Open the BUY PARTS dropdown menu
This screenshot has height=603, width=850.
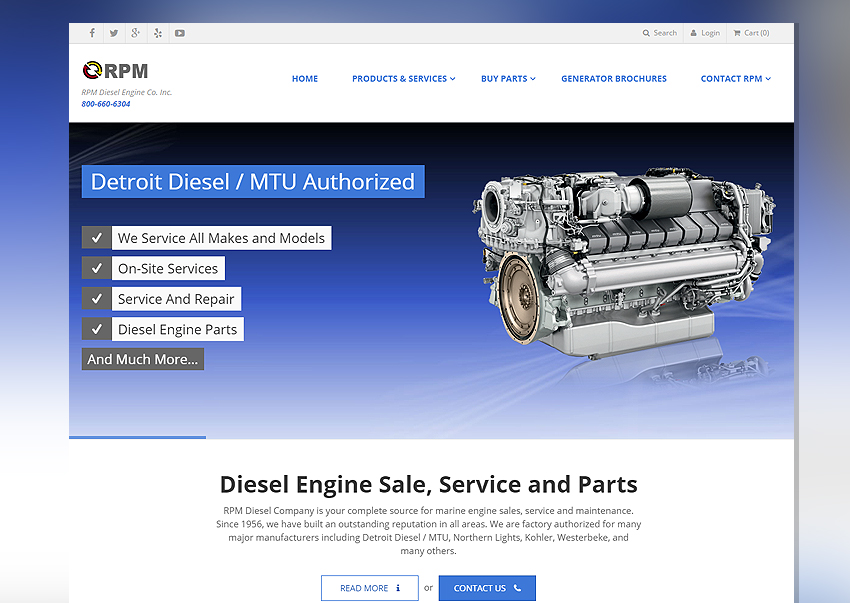[505, 78]
